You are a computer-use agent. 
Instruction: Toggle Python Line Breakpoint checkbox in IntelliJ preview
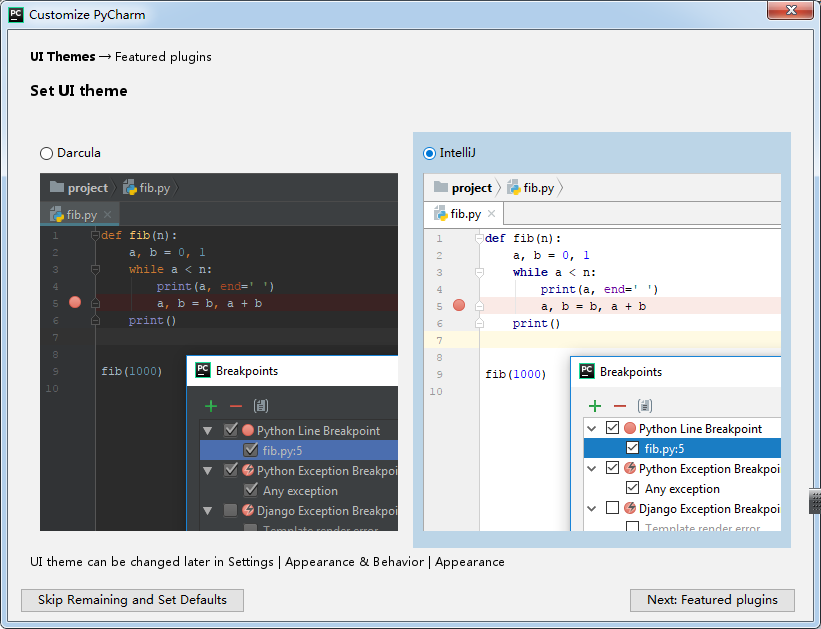coord(613,428)
